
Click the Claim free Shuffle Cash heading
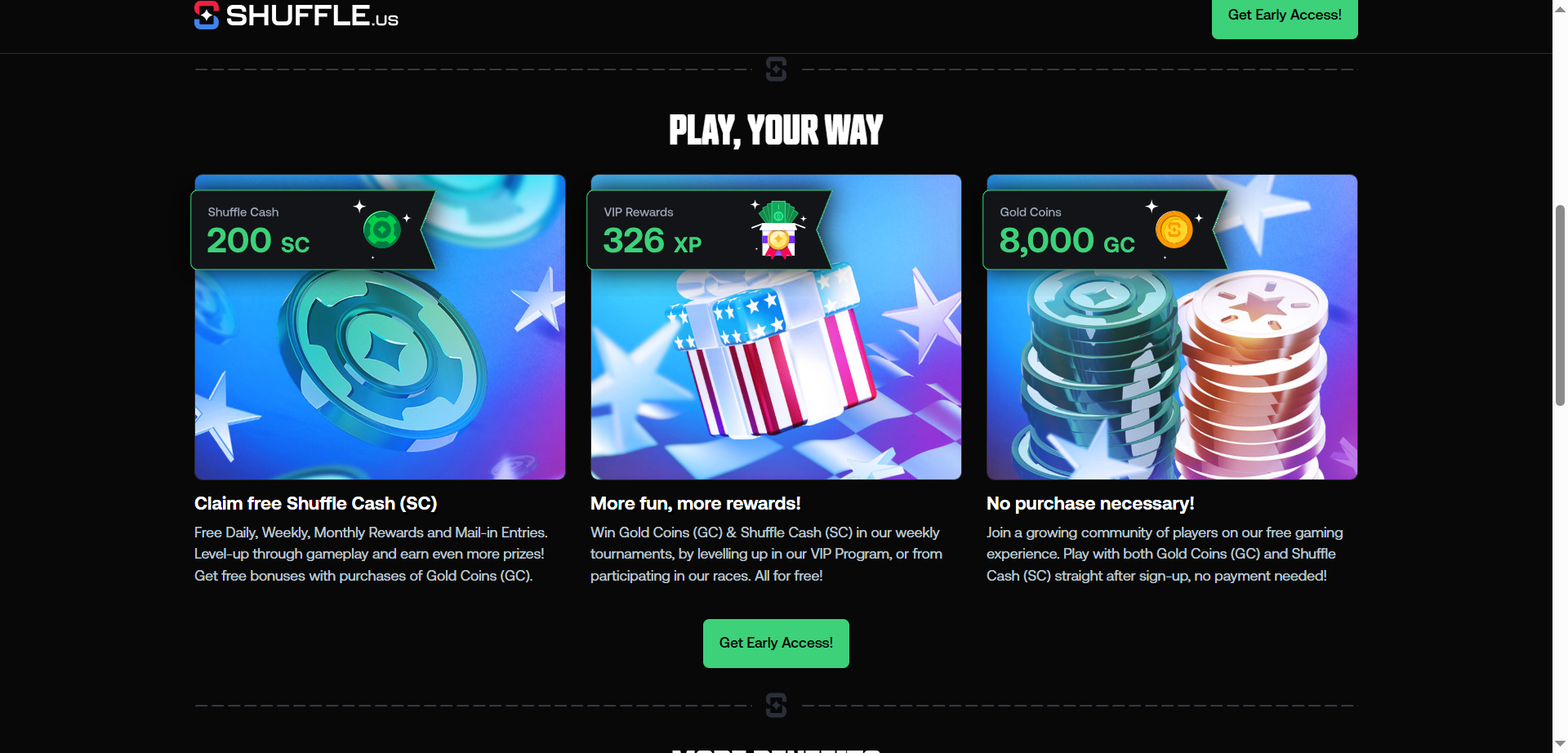pos(316,504)
